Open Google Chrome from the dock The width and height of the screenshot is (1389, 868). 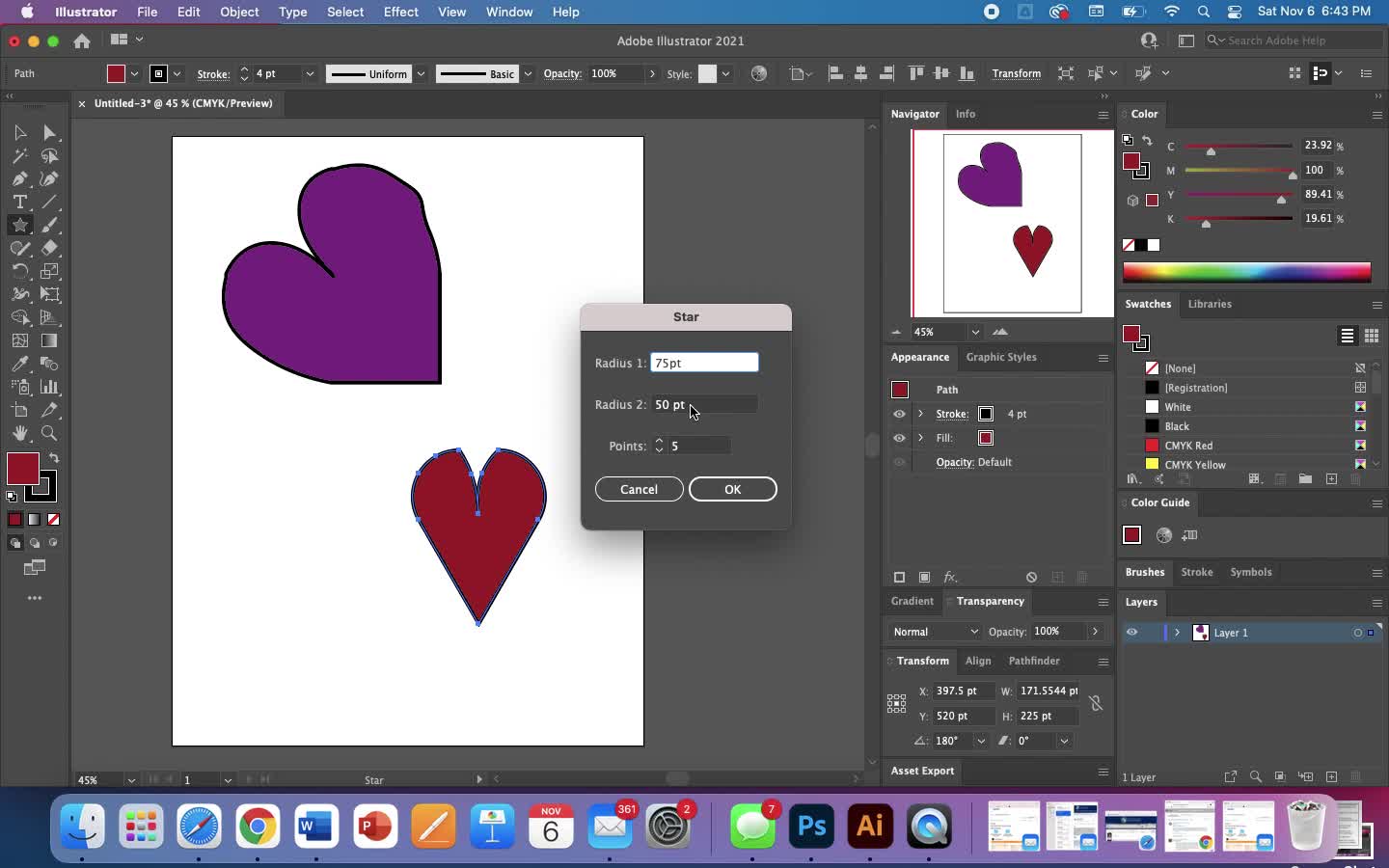point(258,827)
